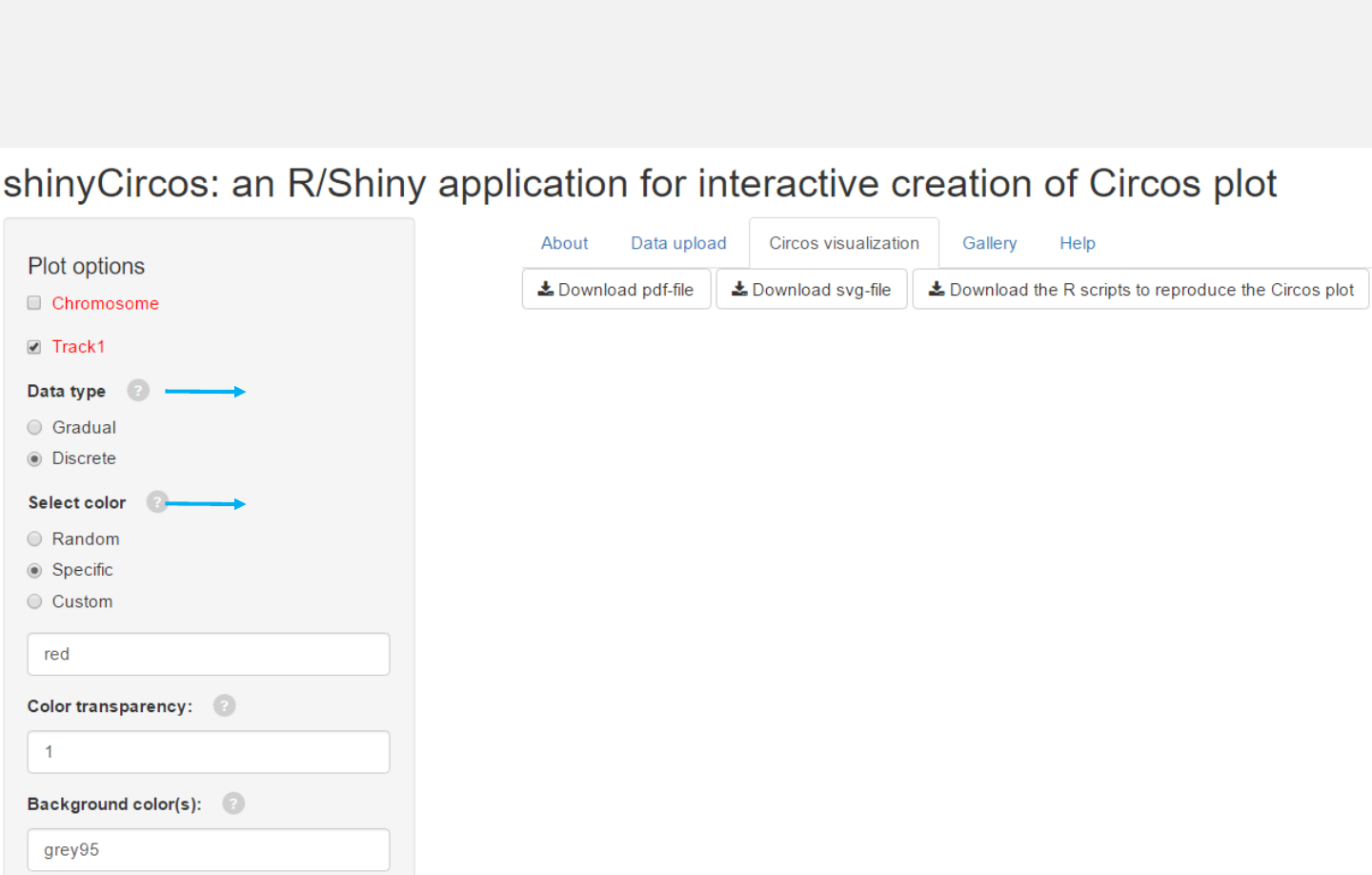Switch to the About tab
This screenshot has height=875, width=1372.
pyautogui.click(x=564, y=243)
